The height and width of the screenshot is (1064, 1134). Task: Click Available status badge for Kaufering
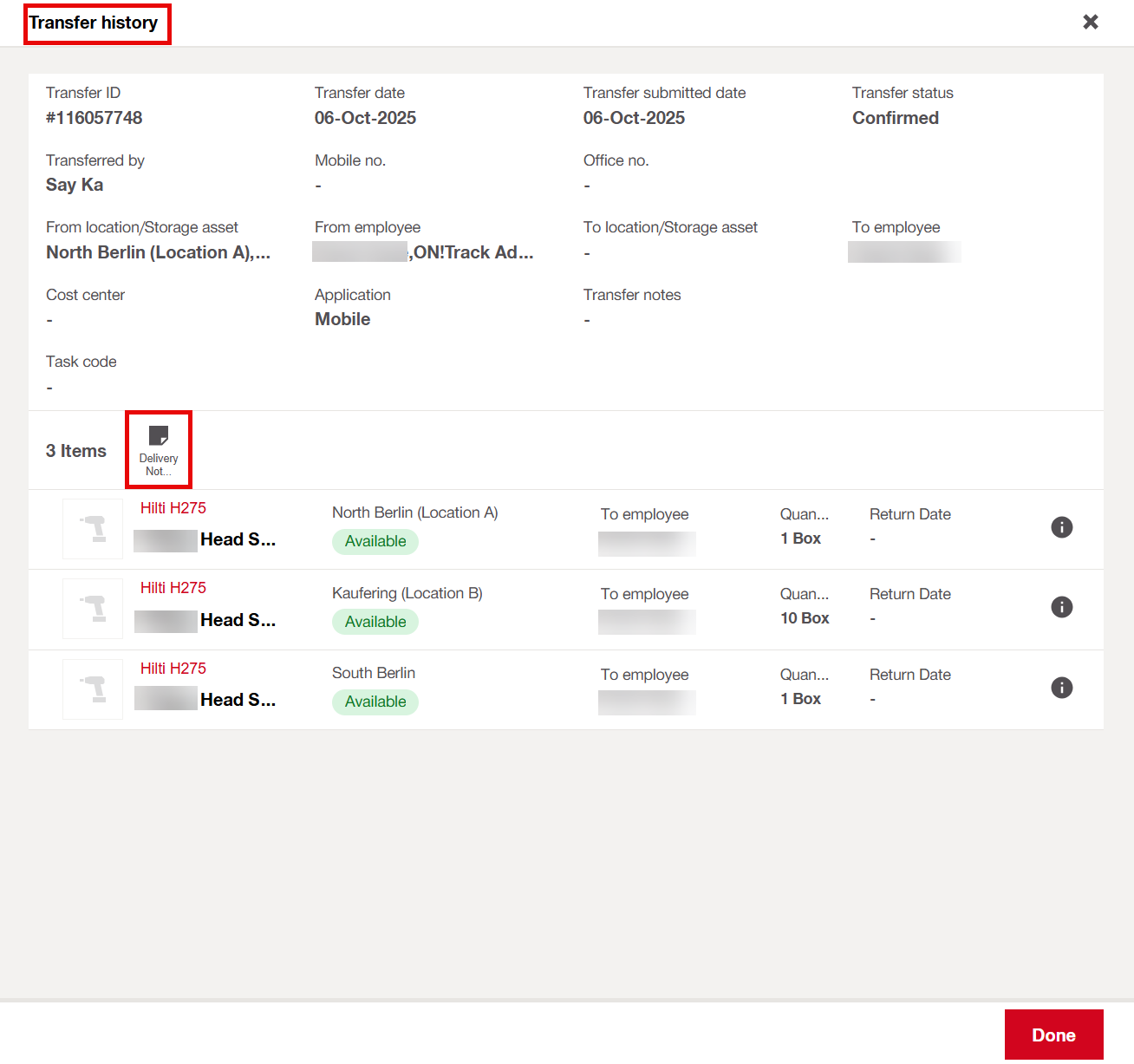[375, 622]
